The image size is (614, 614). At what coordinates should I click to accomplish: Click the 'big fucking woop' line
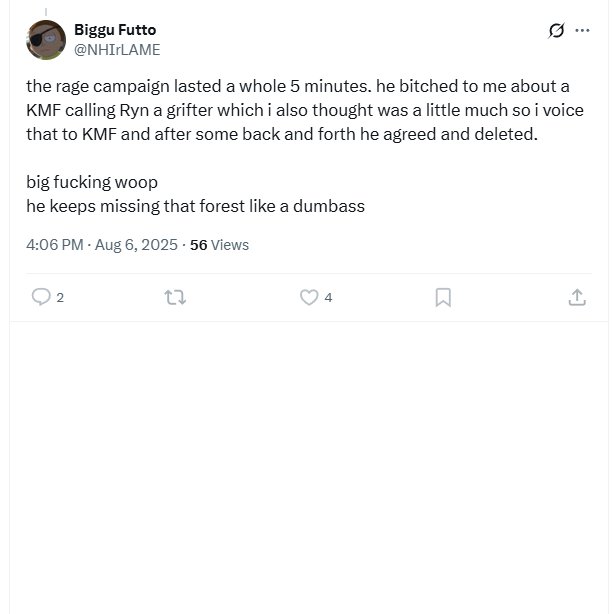click(x=92, y=182)
